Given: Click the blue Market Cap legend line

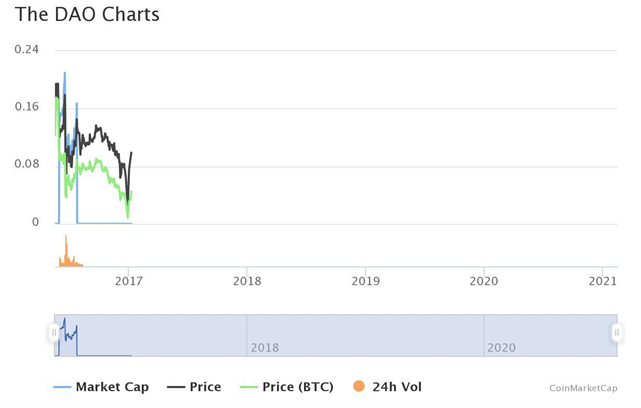Looking at the screenshot, I should tap(62, 387).
